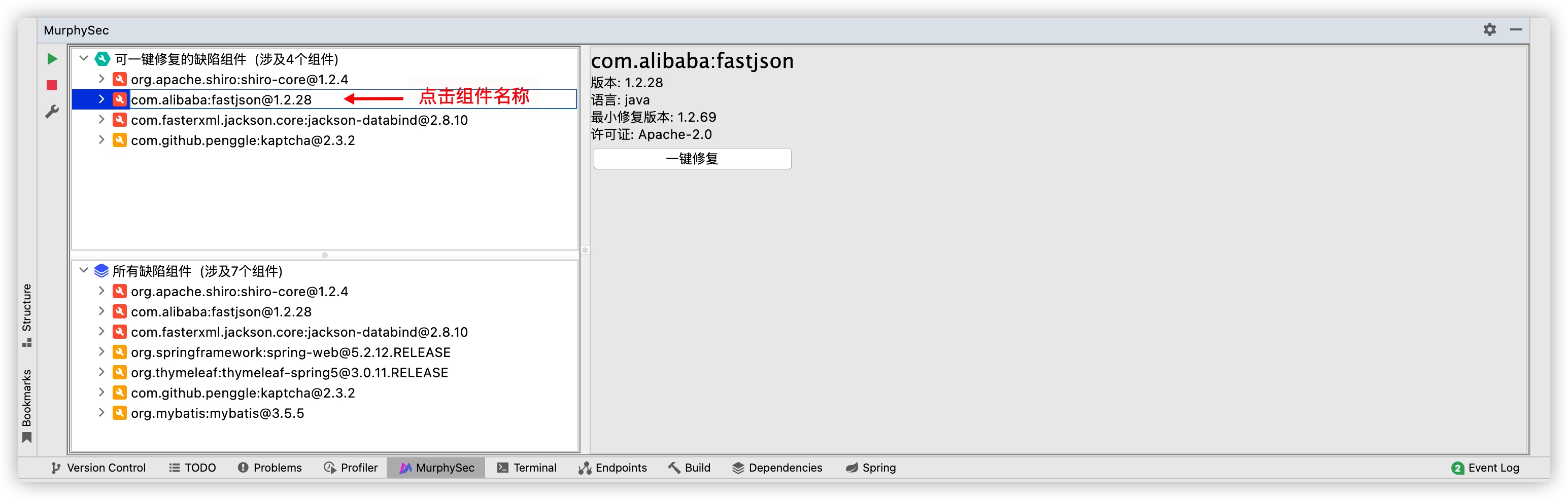The width and height of the screenshot is (1568, 500).
Task: Select com.github.penggle:kaptcha@2.3.2 in the 可一键修复 list
Action: pyautogui.click(x=243, y=140)
